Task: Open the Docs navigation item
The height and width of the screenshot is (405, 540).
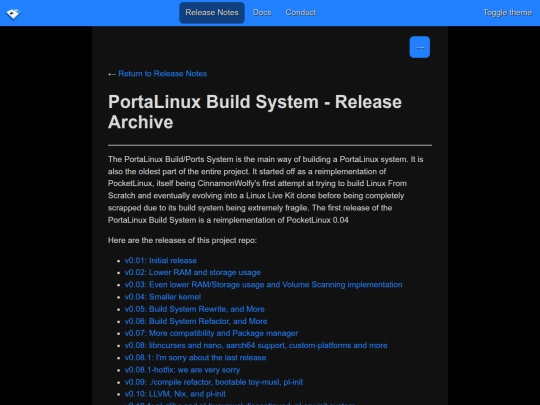Action: coord(262,13)
